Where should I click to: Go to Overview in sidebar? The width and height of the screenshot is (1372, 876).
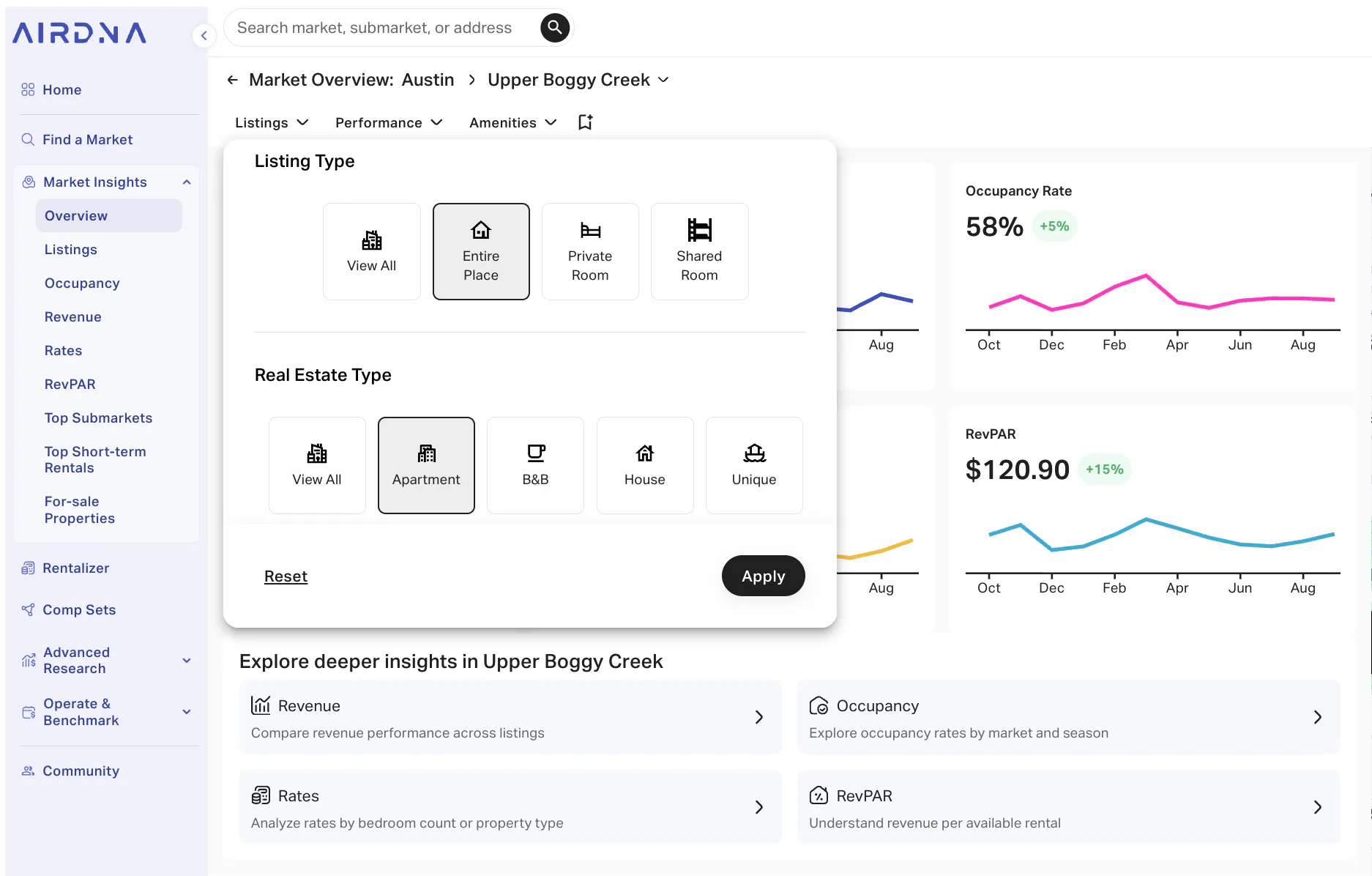(x=109, y=215)
